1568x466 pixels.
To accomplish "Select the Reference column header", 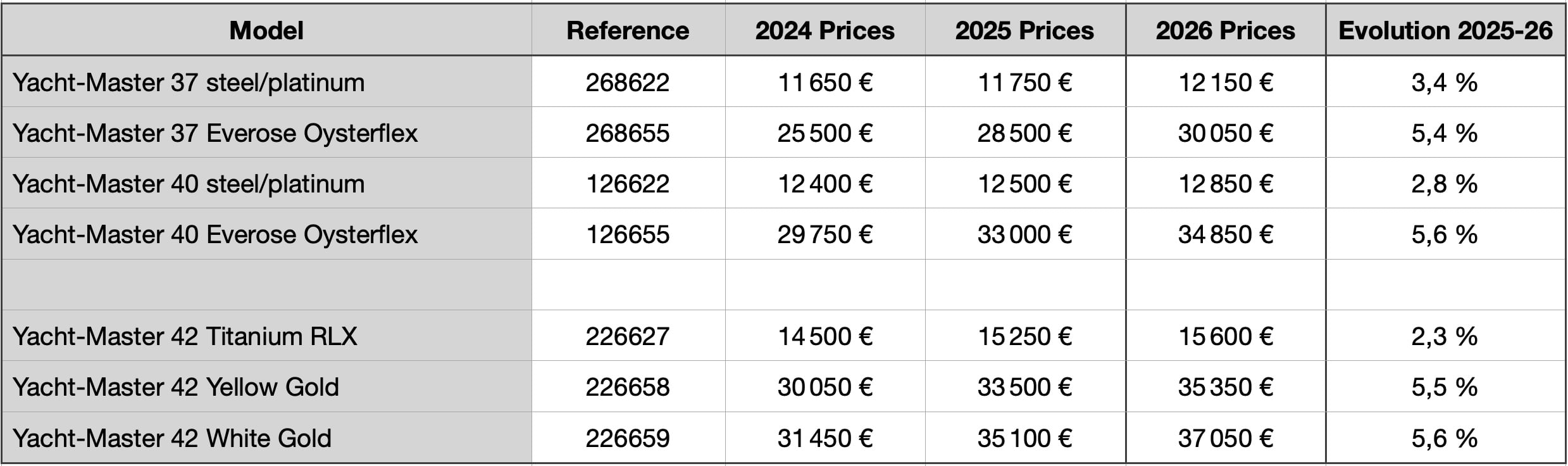I will (x=628, y=30).
